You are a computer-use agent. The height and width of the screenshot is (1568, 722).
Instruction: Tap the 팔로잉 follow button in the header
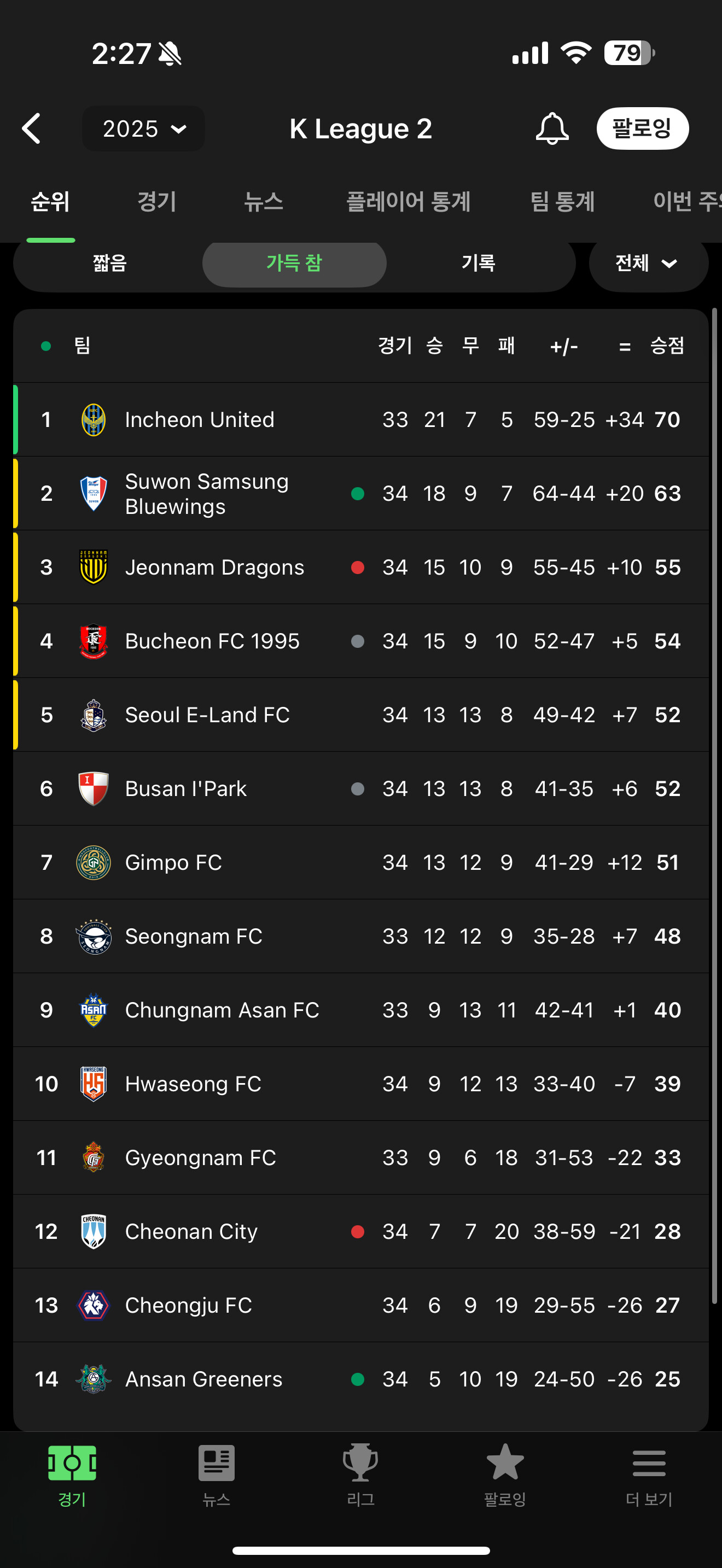click(642, 128)
